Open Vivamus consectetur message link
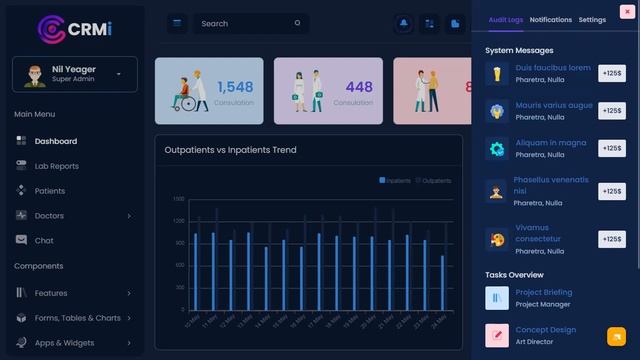The height and width of the screenshot is (360, 640). (538, 233)
